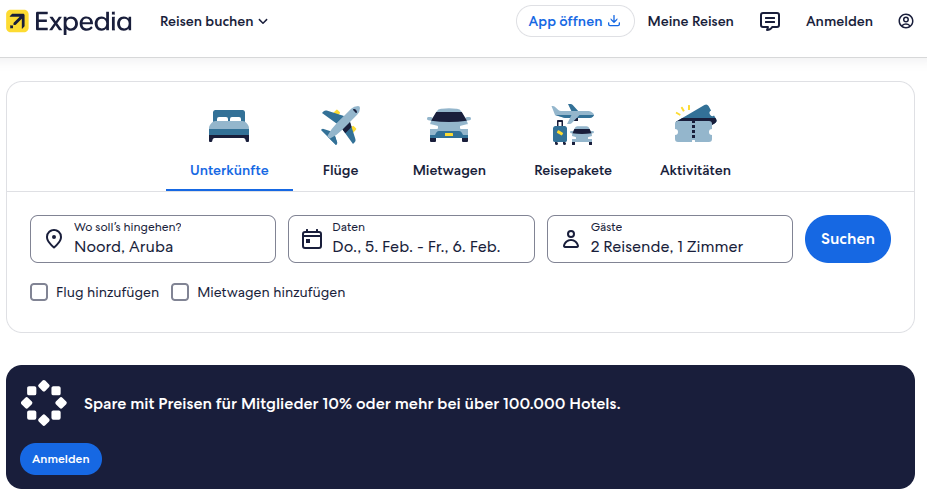Click the user profile icon
This screenshot has width=927, height=501.
point(905,21)
